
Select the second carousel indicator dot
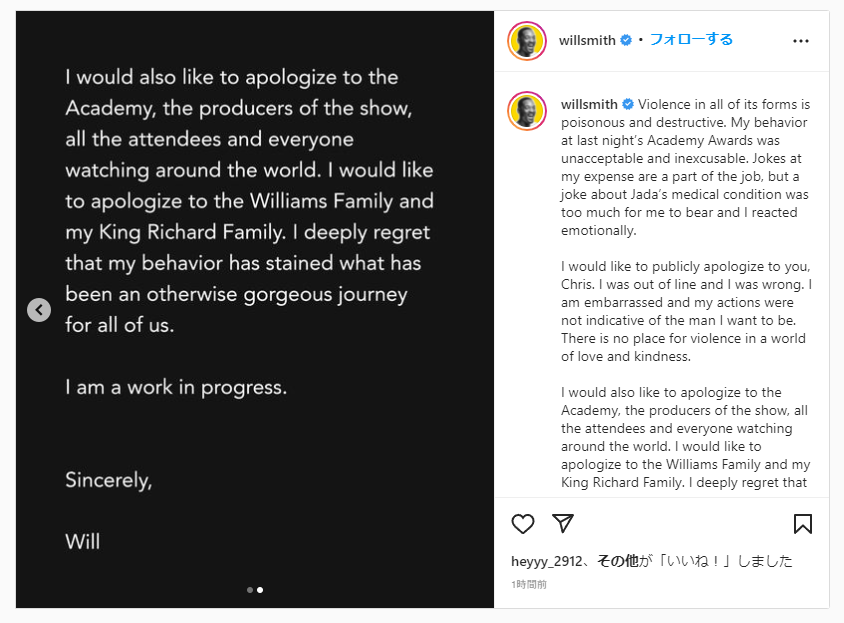[x=260, y=590]
